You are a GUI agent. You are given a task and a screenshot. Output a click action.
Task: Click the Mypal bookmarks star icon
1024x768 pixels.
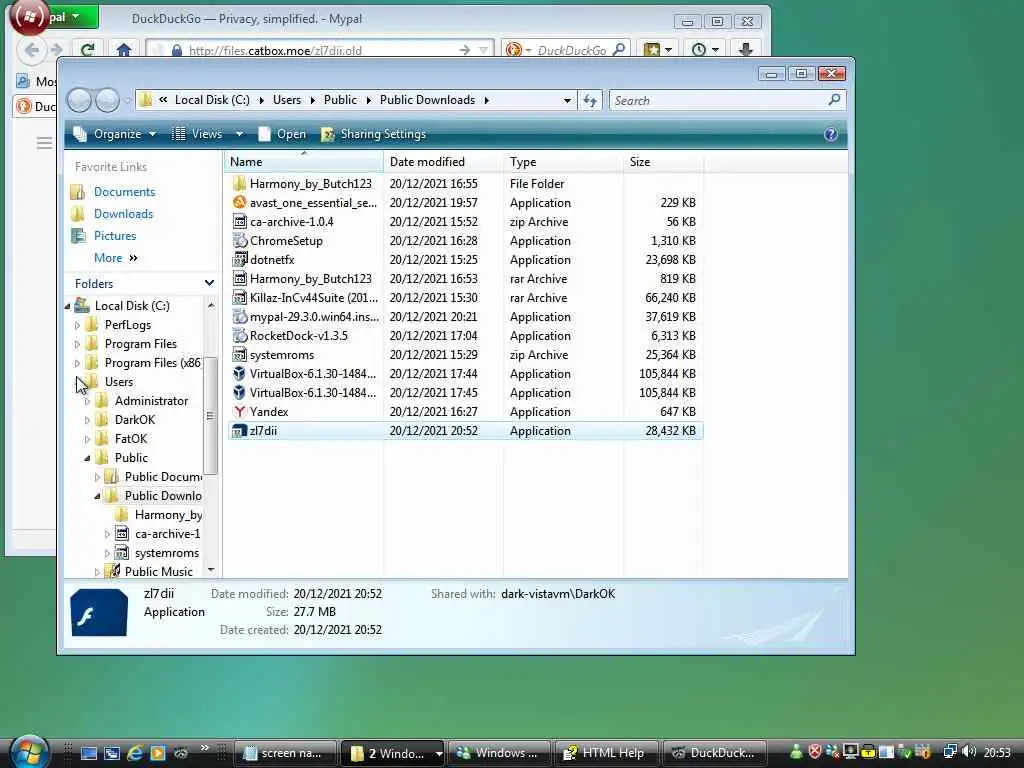coord(652,50)
